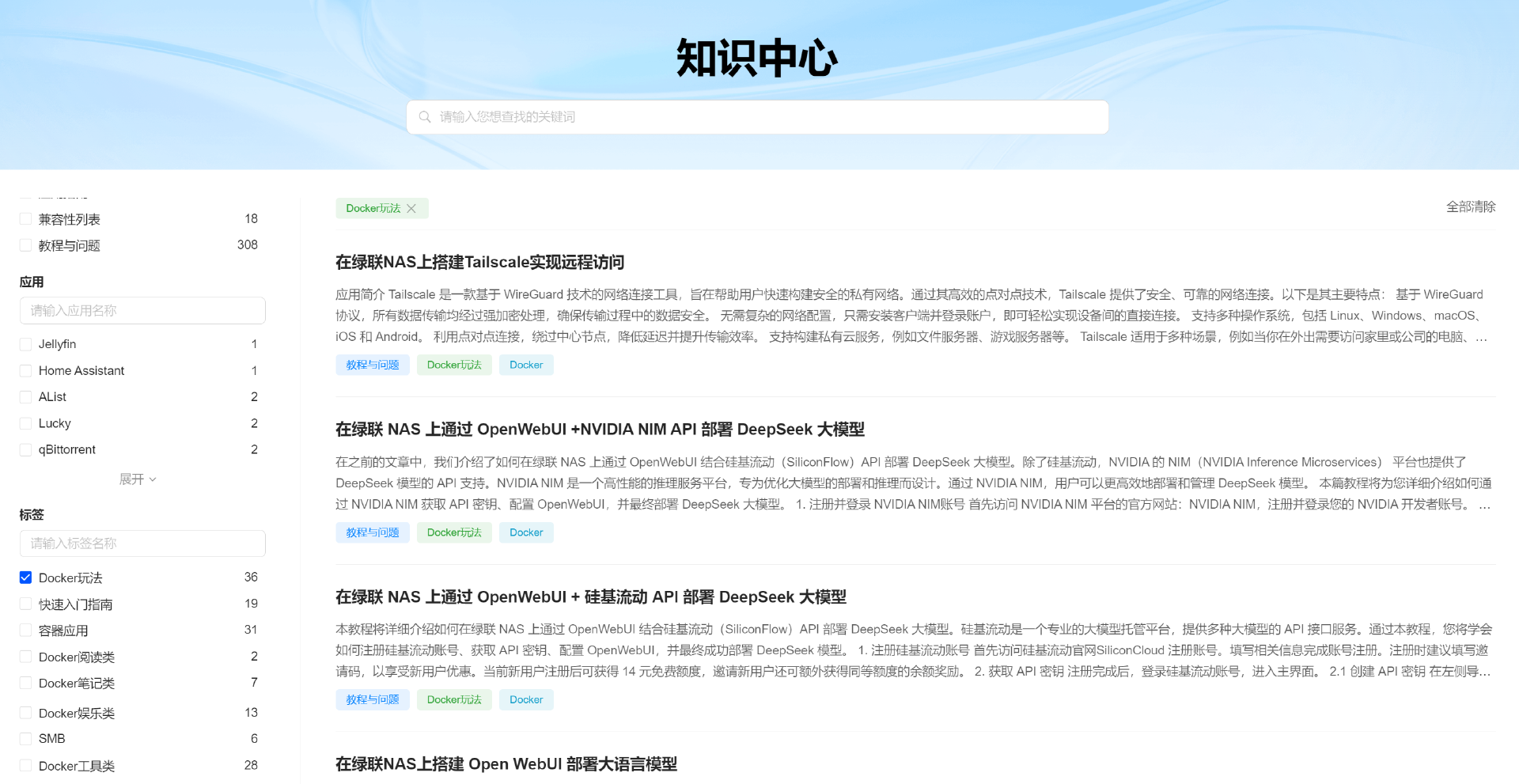The height and width of the screenshot is (784, 1519).
Task: Click Docker玩法 tag under Tailscale article
Action: 454,365
